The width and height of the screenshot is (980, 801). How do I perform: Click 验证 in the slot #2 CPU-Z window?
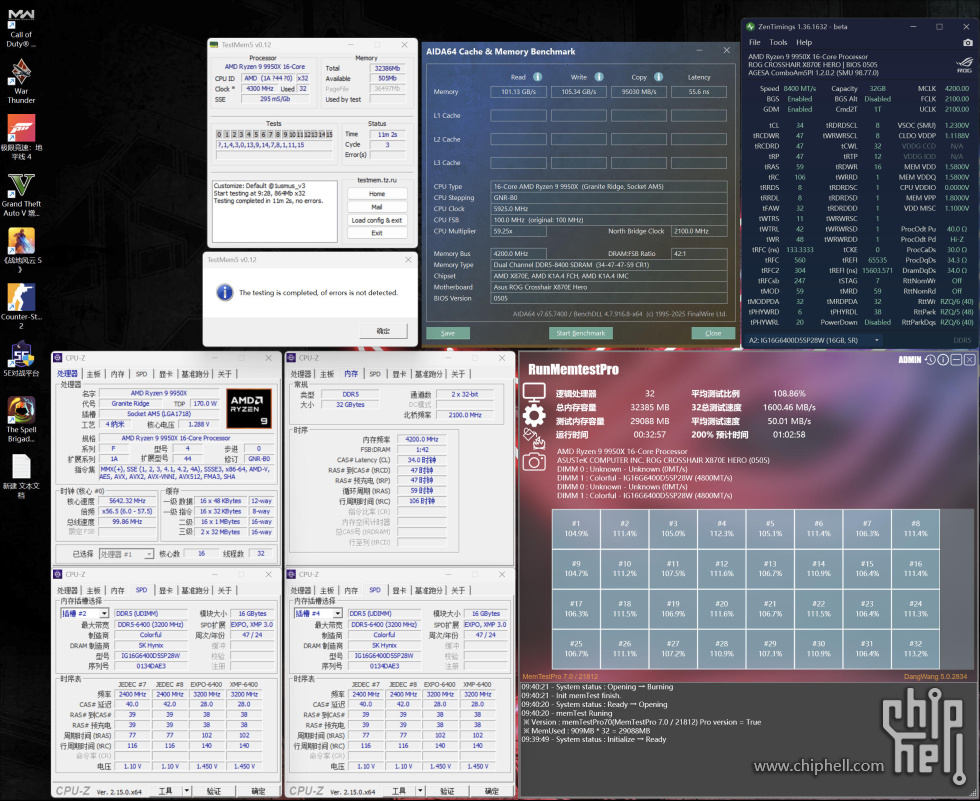[213, 791]
